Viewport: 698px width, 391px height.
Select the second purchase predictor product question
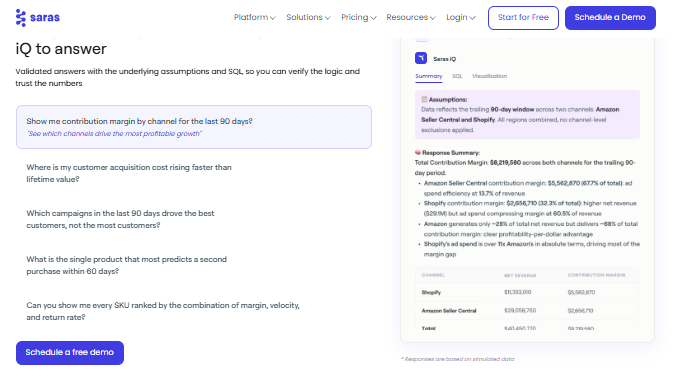[x=126, y=265]
